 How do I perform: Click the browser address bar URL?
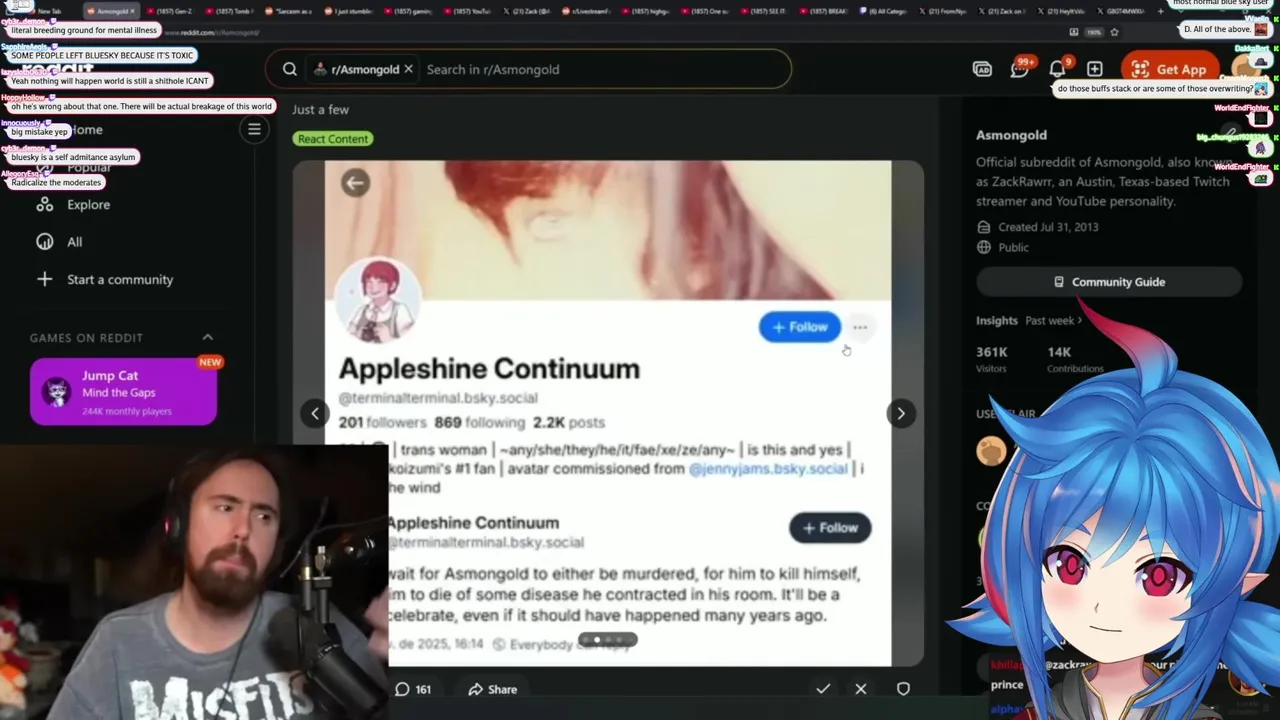(212, 32)
